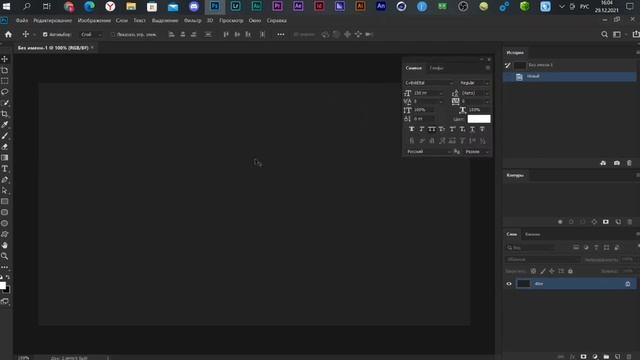Screen dimensions: 640x360
Task: Select the Move tool in the toolbar
Action: tap(5, 59)
